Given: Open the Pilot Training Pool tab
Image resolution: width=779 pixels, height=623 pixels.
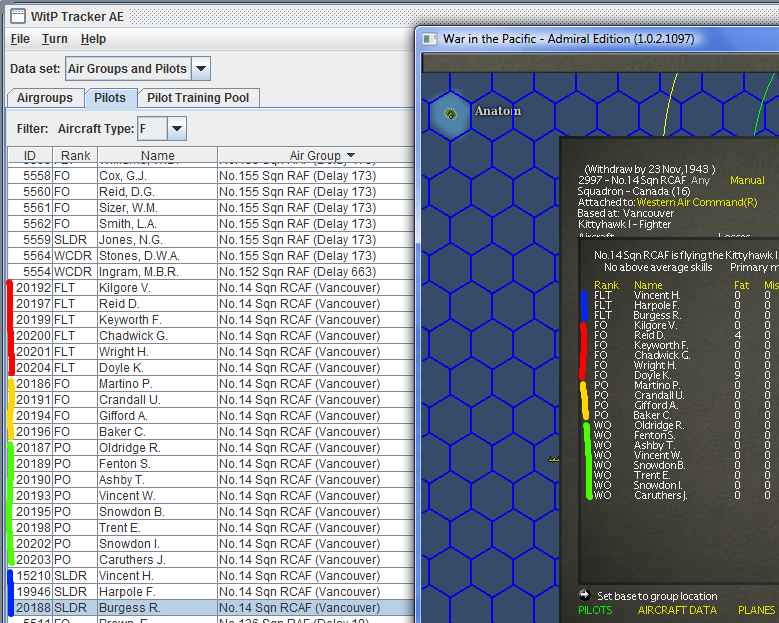Looking at the screenshot, I should click(198, 97).
